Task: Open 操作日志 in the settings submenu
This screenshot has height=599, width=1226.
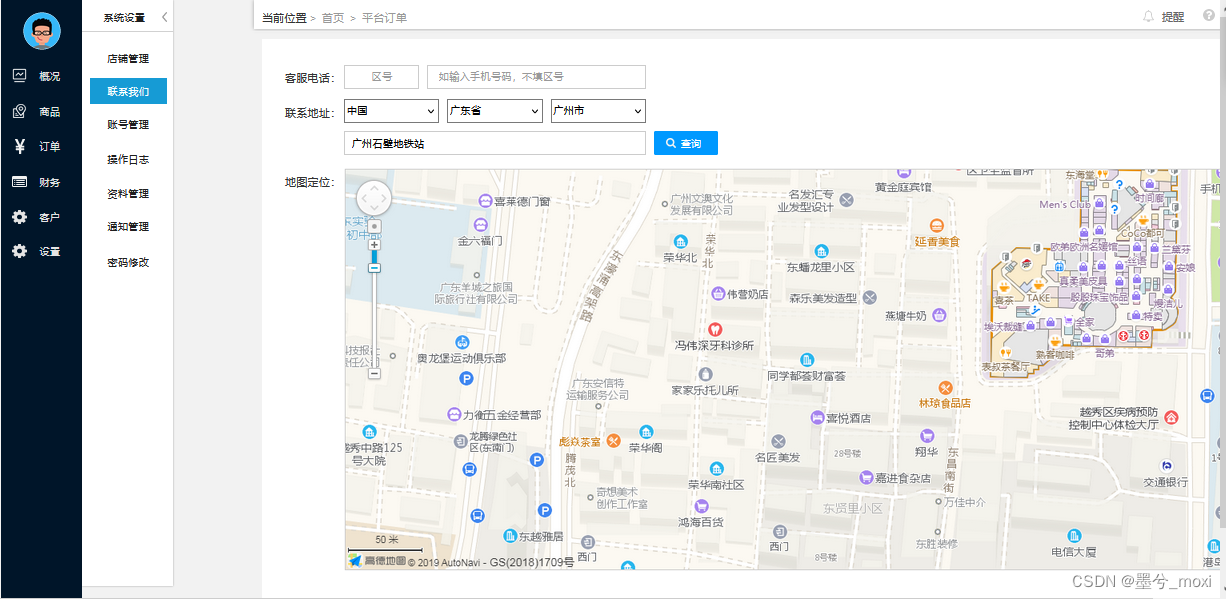Action: (x=128, y=160)
